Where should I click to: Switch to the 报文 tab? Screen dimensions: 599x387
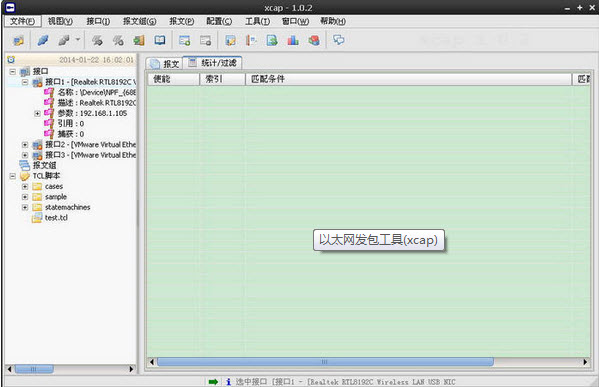(x=164, y=63)
